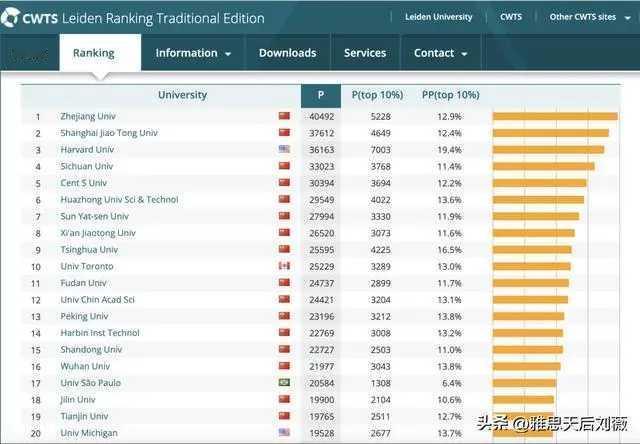The image size is (640, 444).
Task: Open Shanghai Jiao Tong Univ entry
Action: click(109, 133)
